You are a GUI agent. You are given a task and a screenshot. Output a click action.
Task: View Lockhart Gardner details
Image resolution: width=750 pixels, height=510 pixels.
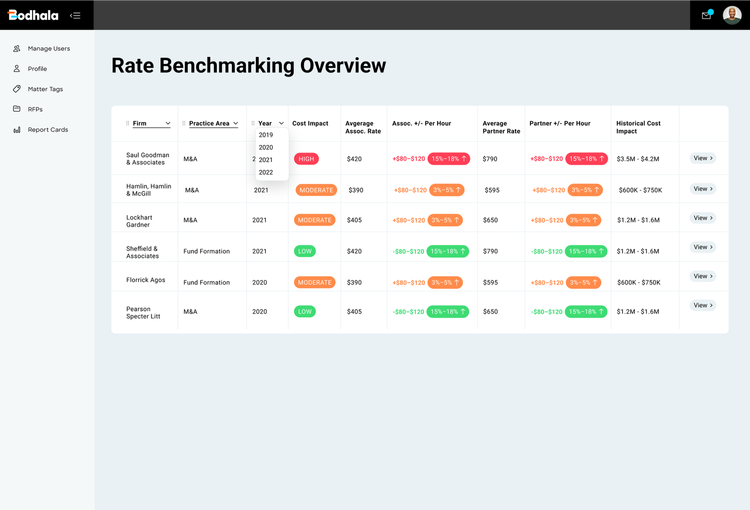point(703,218)
